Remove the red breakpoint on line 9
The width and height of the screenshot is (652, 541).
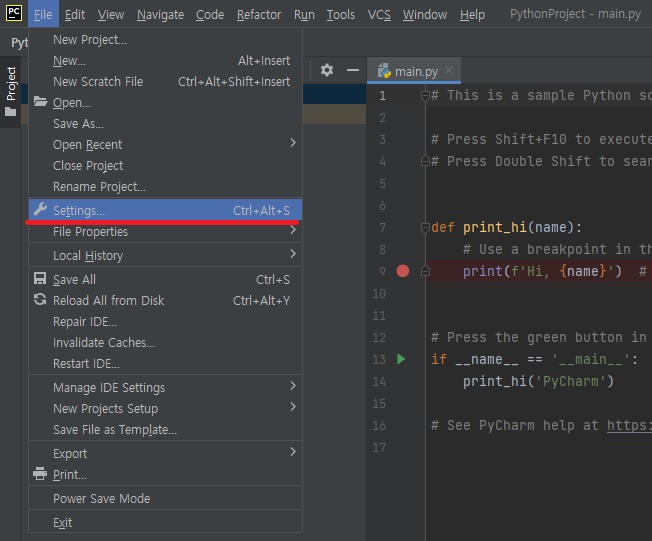(403, 271)
